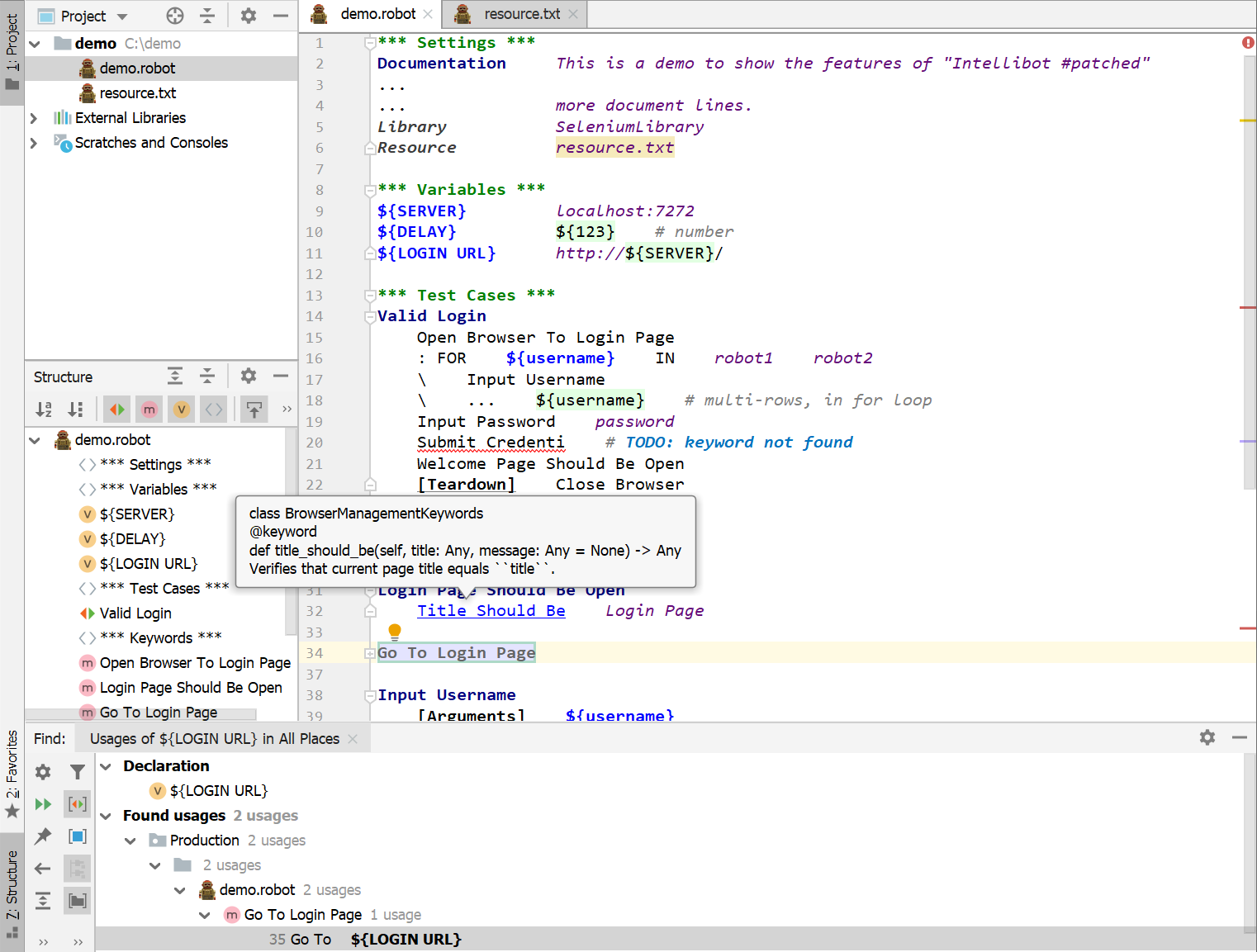Viewport: 1257px width, 952px height.
Task: Collapse the Production usages node
Action: tap(130, 841)
